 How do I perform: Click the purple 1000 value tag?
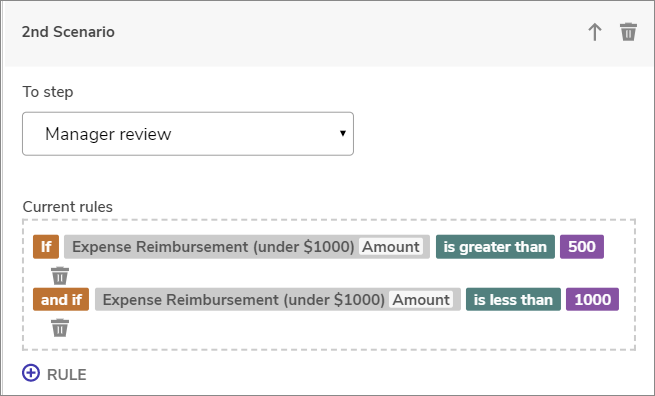592,300
